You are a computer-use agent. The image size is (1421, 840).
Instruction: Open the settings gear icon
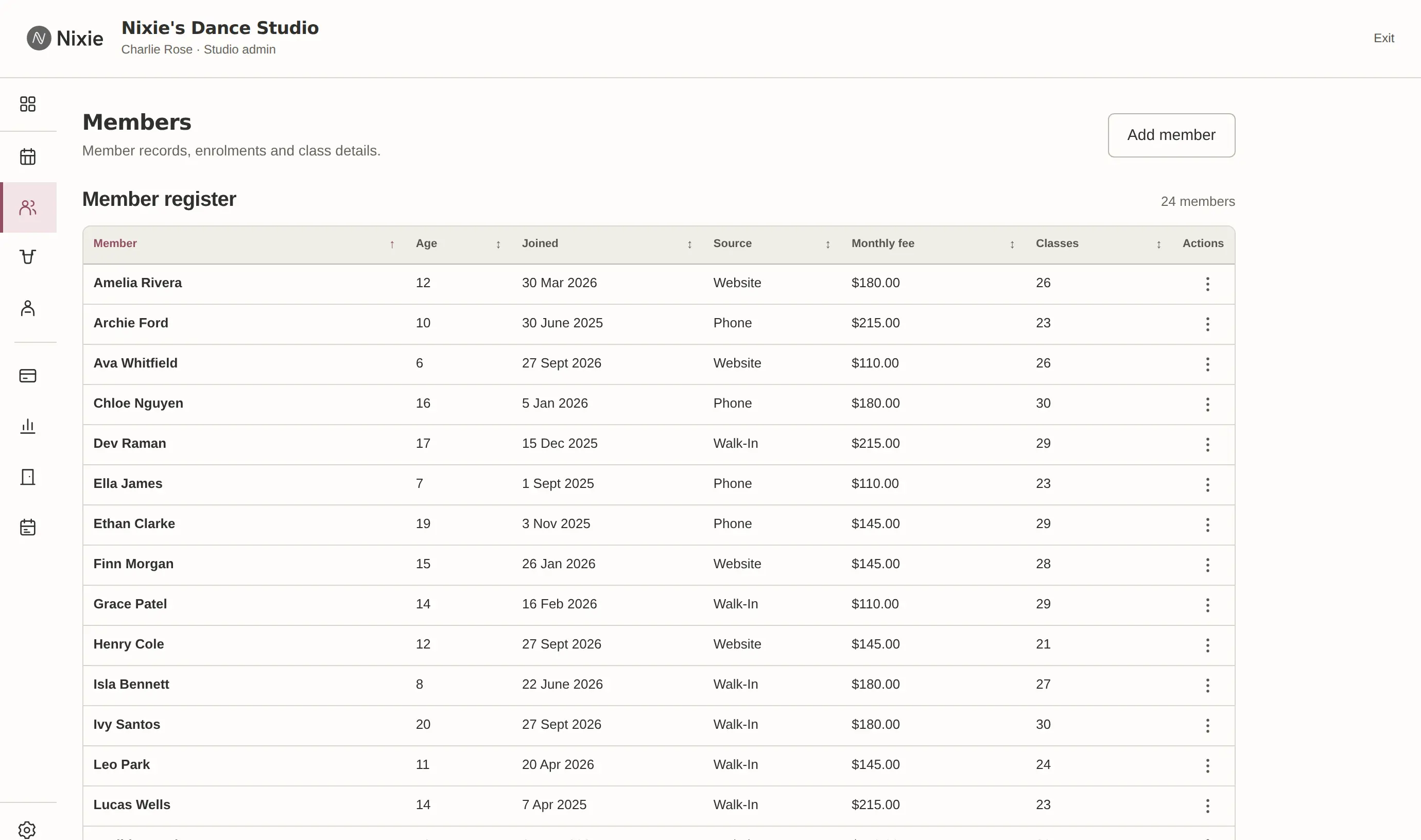27,830
